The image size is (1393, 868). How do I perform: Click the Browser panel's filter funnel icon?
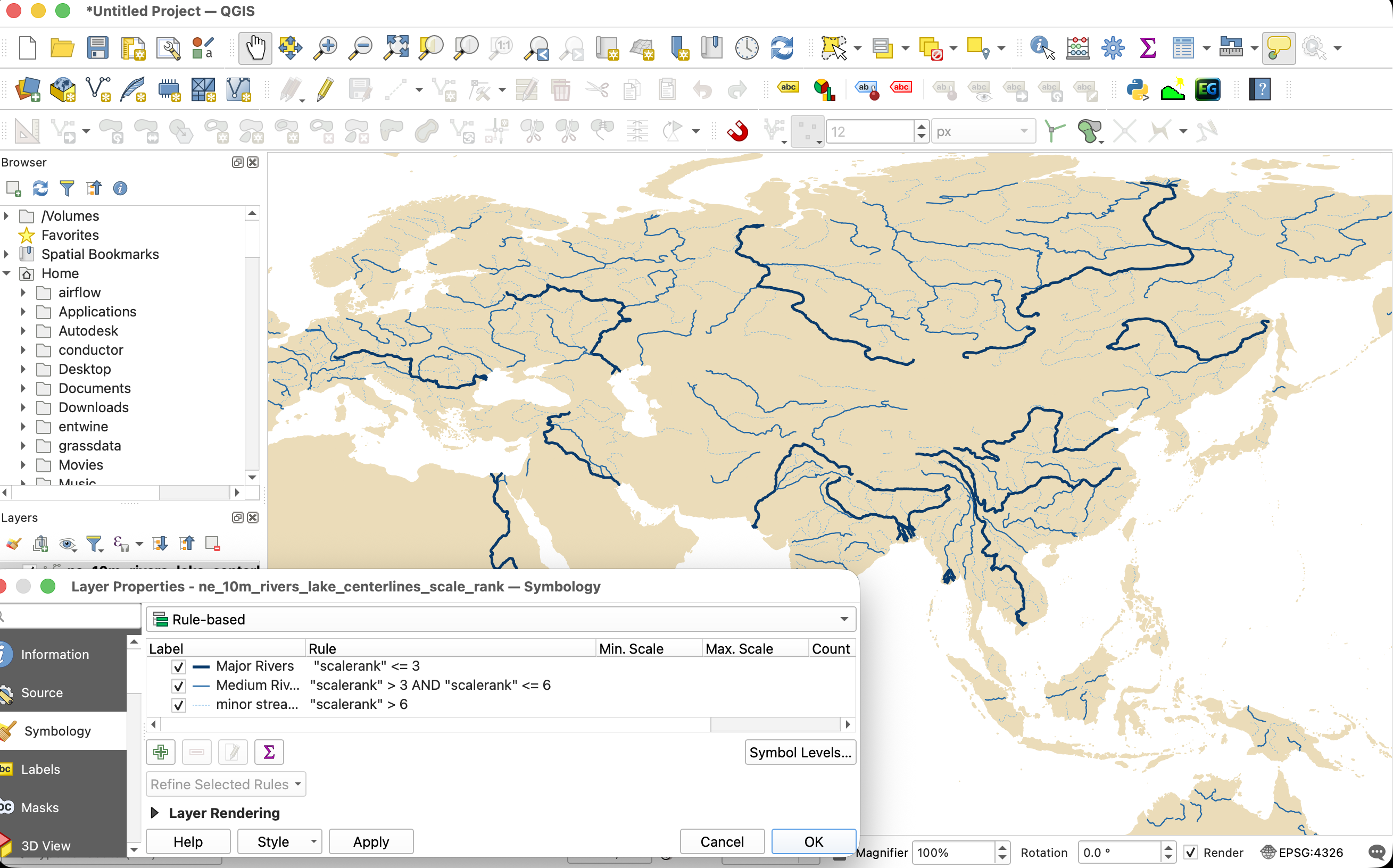[x=67, y=188]
